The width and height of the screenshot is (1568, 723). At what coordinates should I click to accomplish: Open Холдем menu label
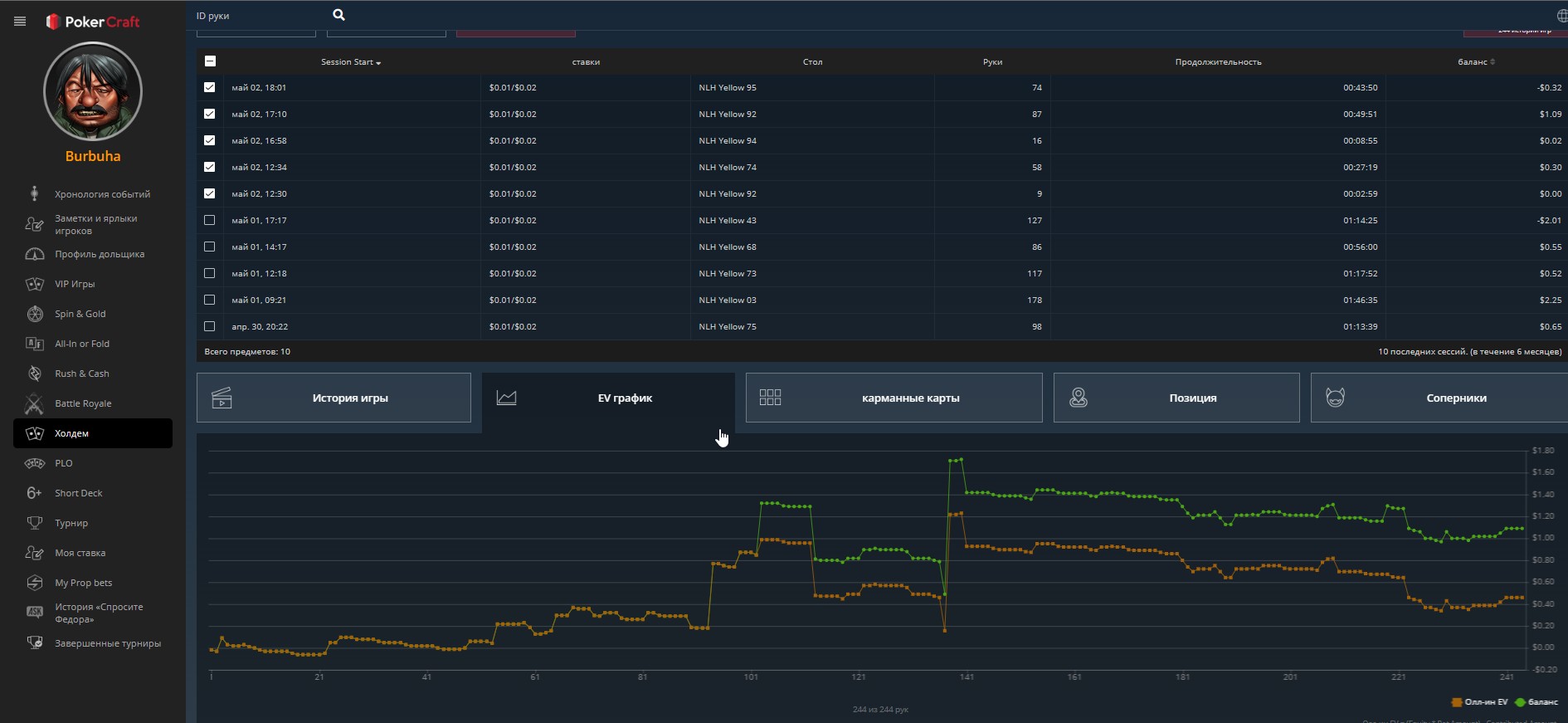pos(71,433)
